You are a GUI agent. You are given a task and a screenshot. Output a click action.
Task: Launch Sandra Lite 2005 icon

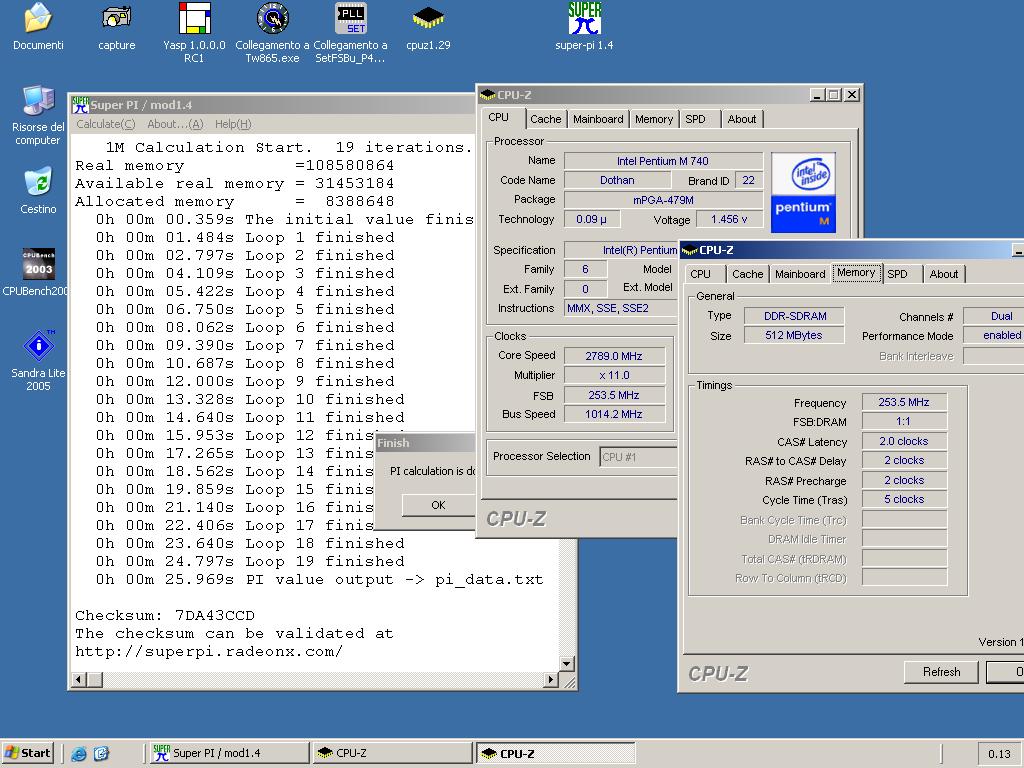tap(38, 345)
